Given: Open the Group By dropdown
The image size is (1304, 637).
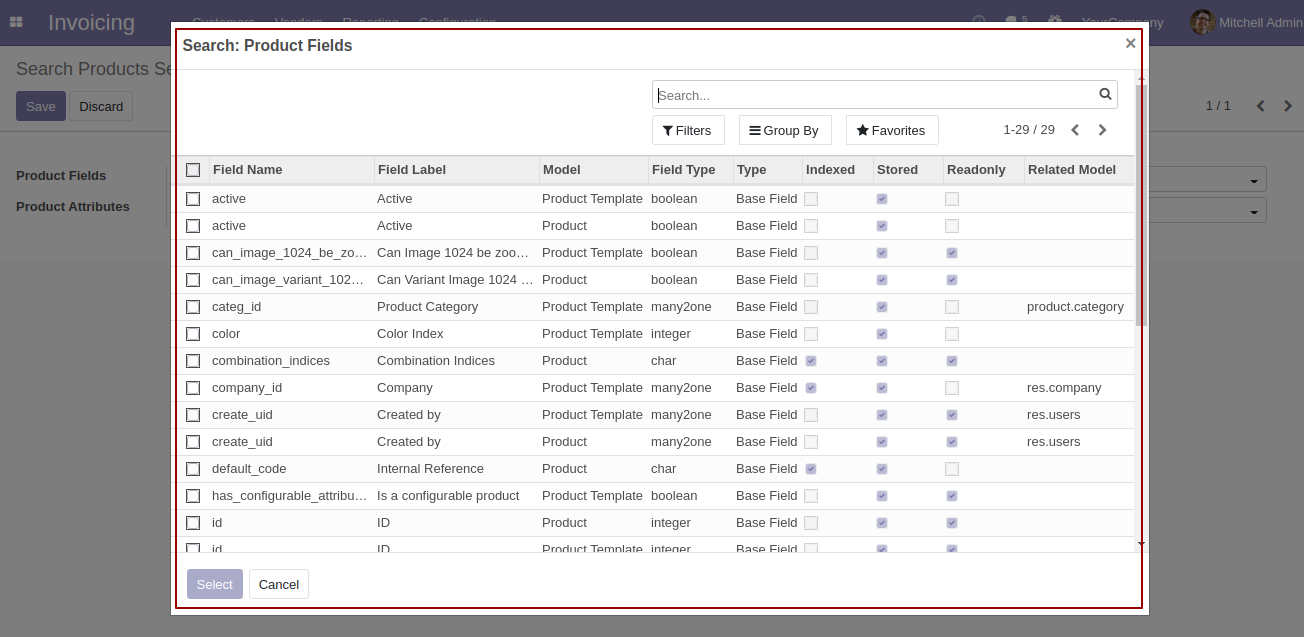Looking at the screenshot, I should (x=785, y=130).
